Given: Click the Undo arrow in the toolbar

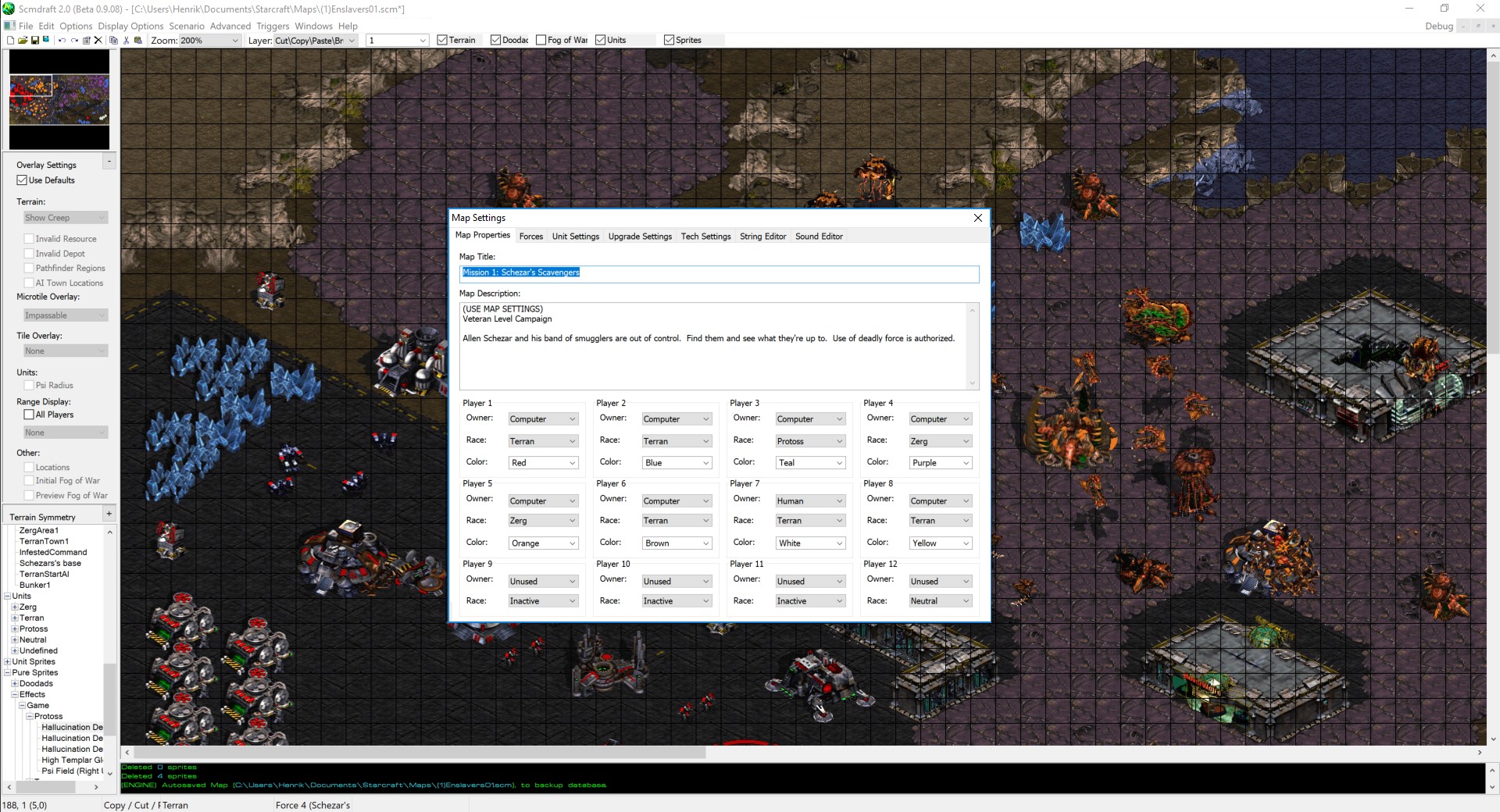Looking at the screenshot, I should [x=62, y=41].
